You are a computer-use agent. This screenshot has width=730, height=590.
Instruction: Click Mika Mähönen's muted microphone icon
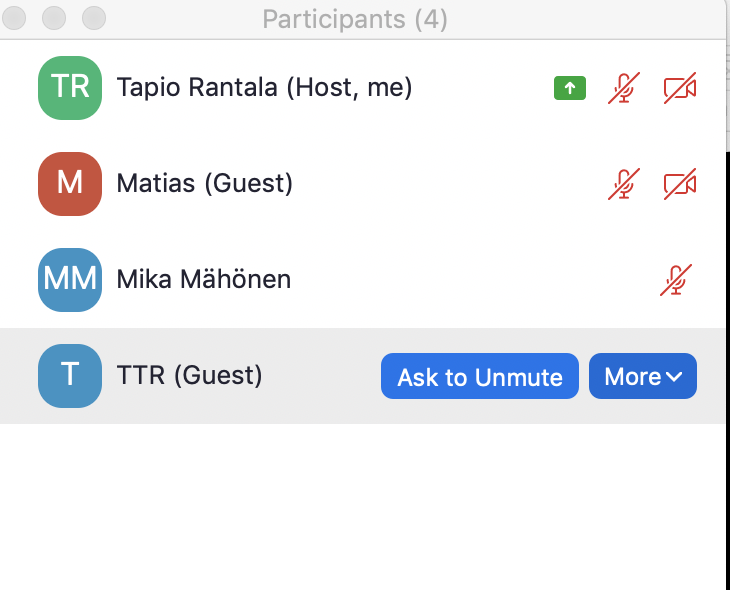pos(676,280)
